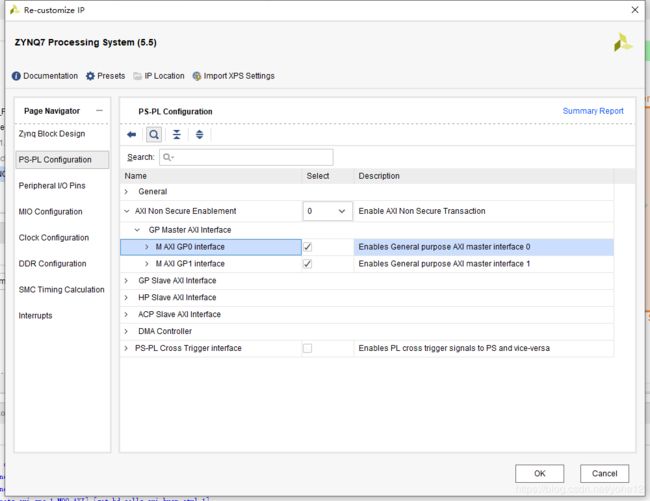
Task: Collapse the AXI Non Secure Enablement row
Action: pyautogui.click(x=126, y=211)
